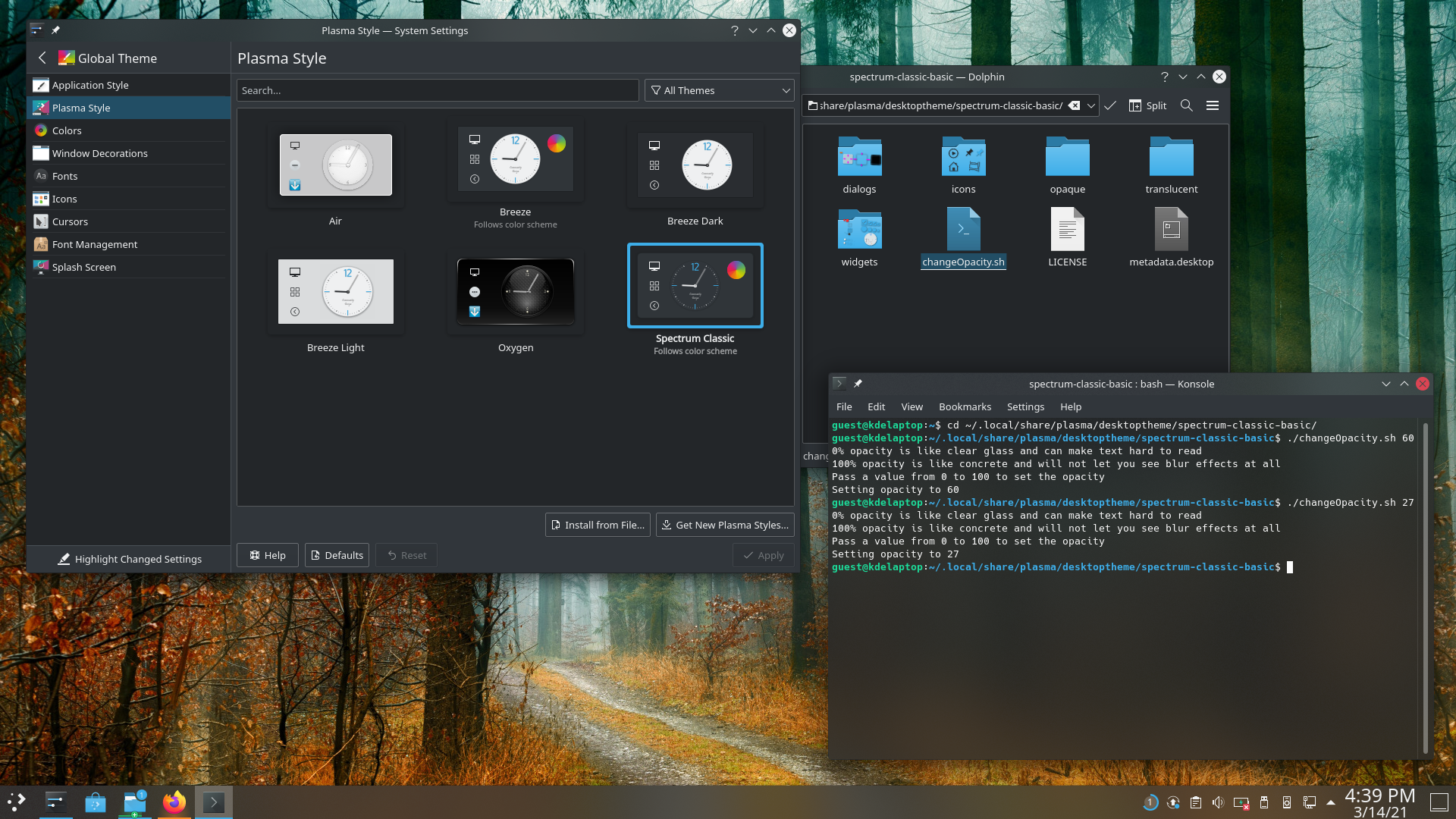Viewport: 1456px width, 819px height.
Task: Select the metadata.desktop file
Action: (1171, 238)
